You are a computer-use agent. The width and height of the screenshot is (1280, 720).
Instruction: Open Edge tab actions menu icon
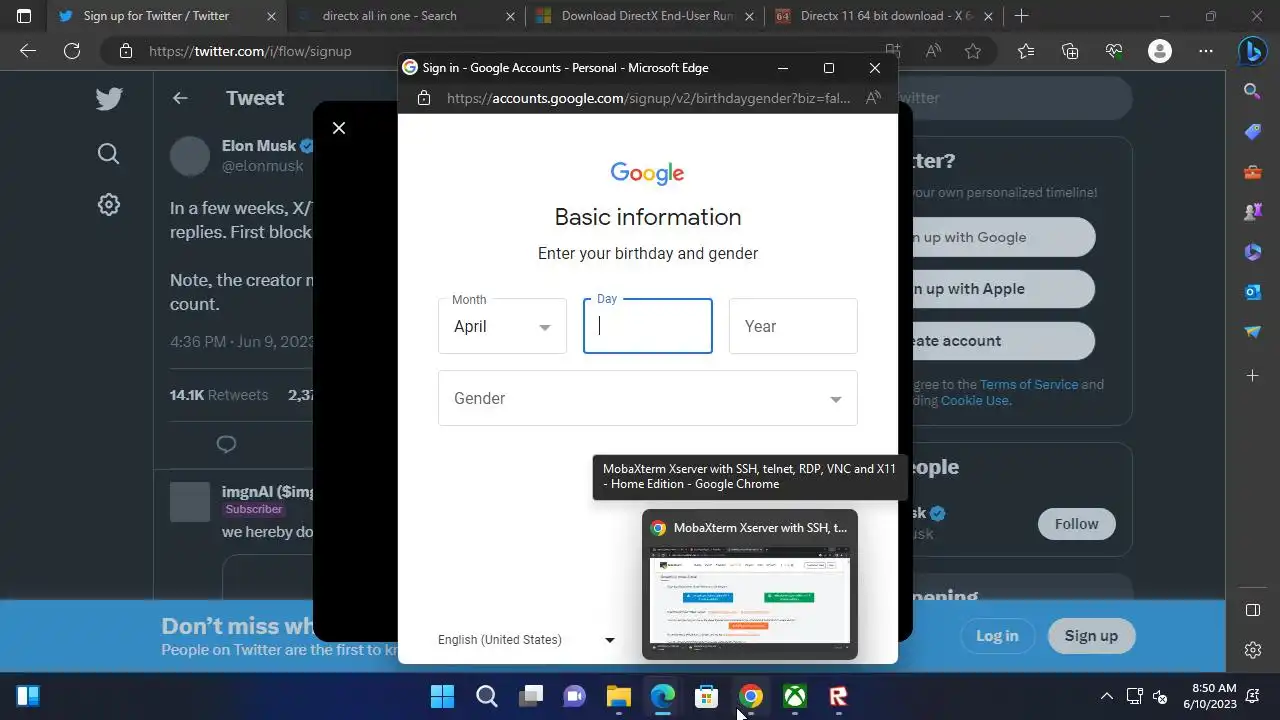click(x=24, y=16)
